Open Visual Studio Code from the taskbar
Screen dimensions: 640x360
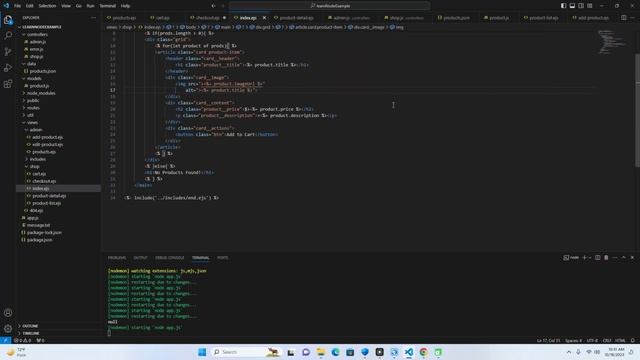tap(409, 352)
